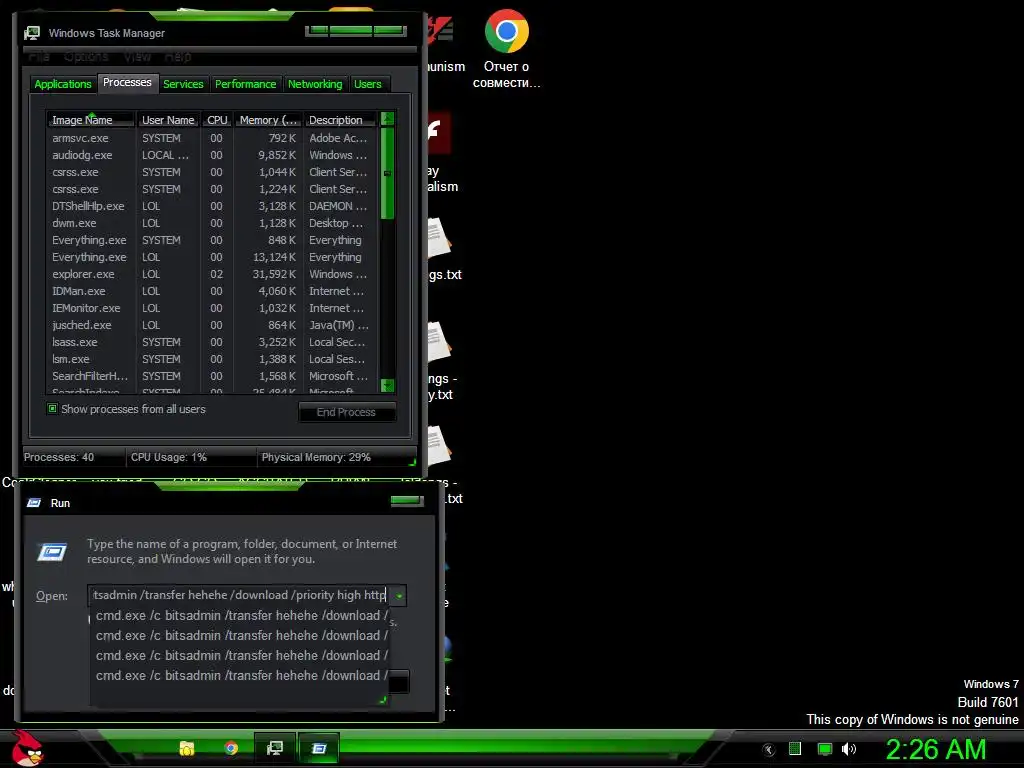Select Everything.exe run by SYSTEM
This screenshot has height=768, width=1024.
212,240
